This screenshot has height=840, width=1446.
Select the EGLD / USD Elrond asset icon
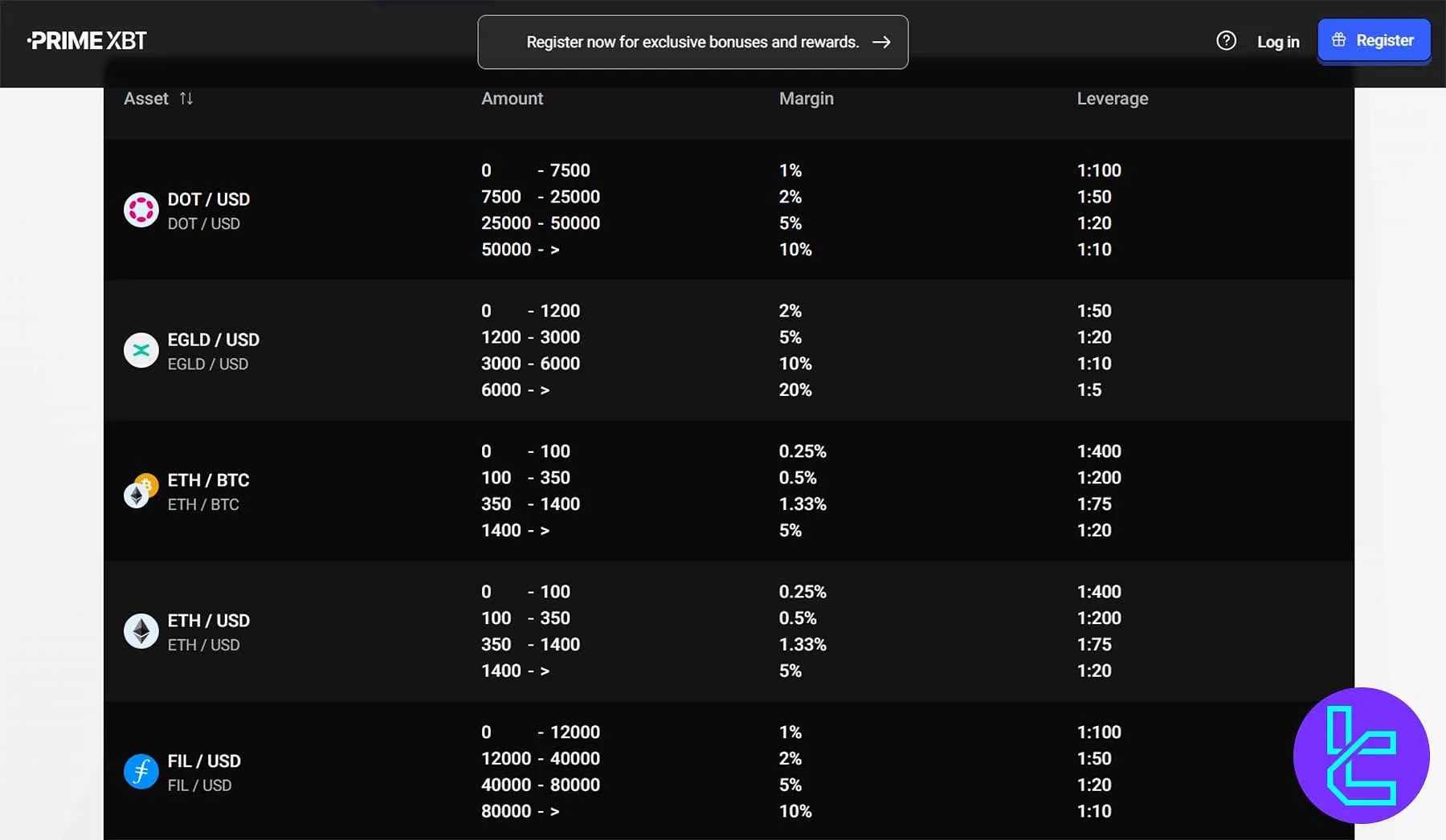(x=141, y=350)
